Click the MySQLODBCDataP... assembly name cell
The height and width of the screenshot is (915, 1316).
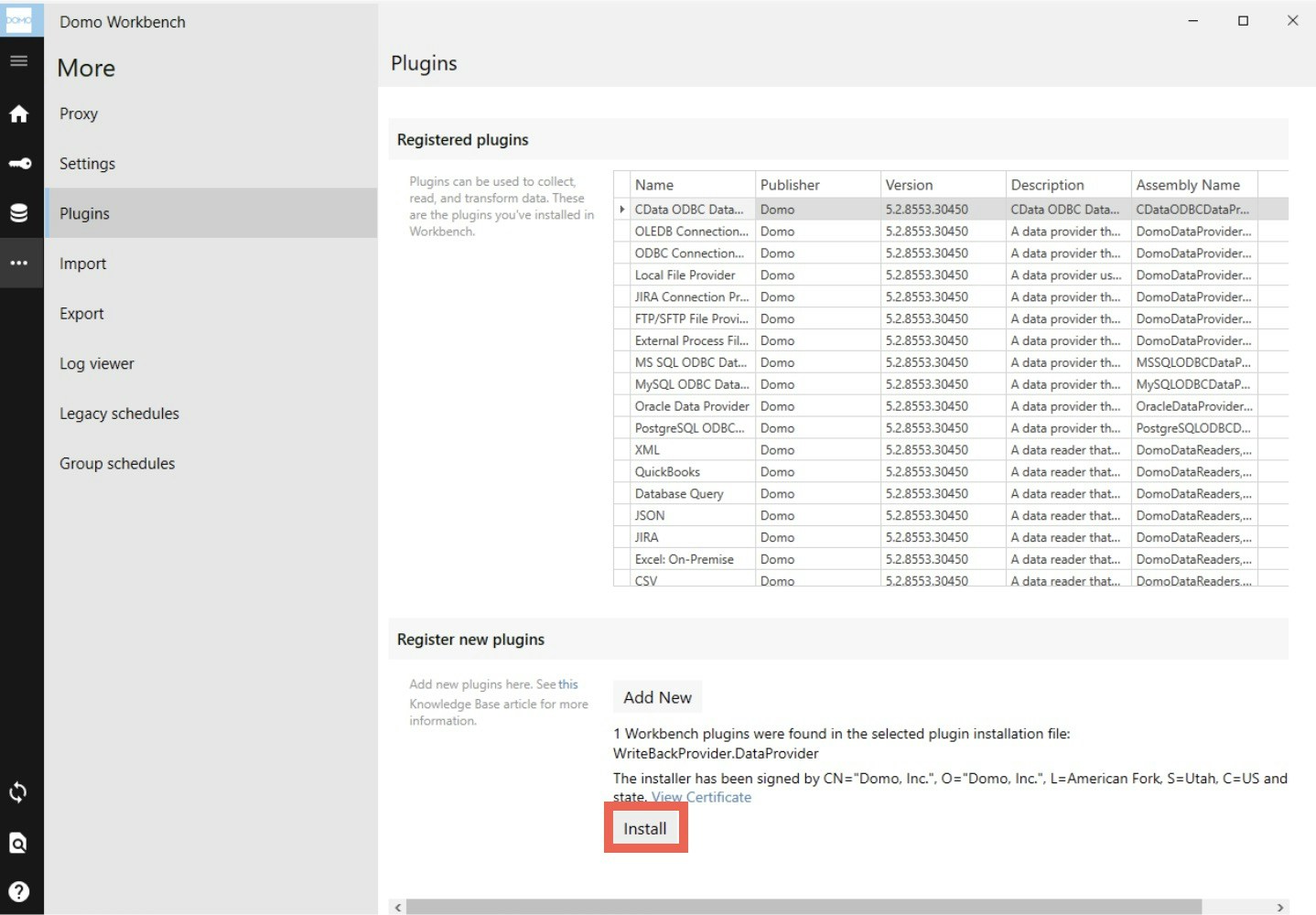pyautogui.click(x=1194, y=384)
